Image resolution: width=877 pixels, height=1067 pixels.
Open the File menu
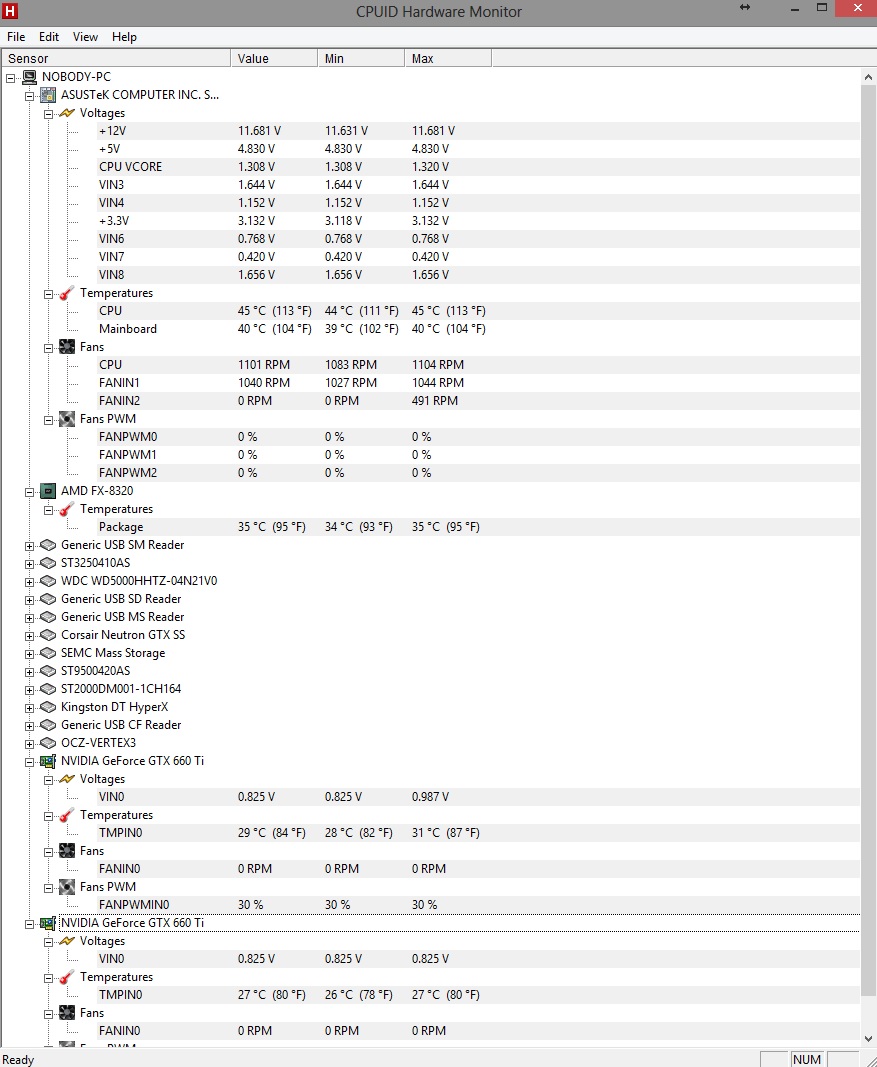click(x=16, y=37)
